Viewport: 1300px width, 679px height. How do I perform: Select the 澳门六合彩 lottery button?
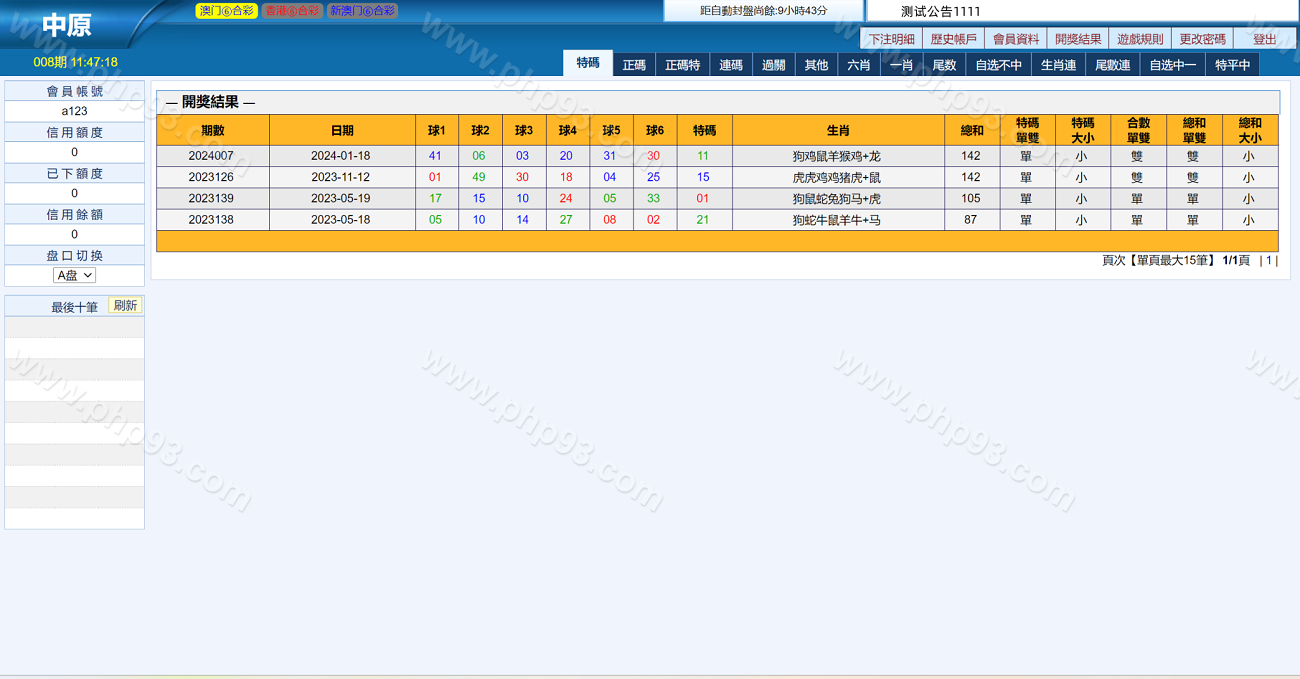[226, 11]
